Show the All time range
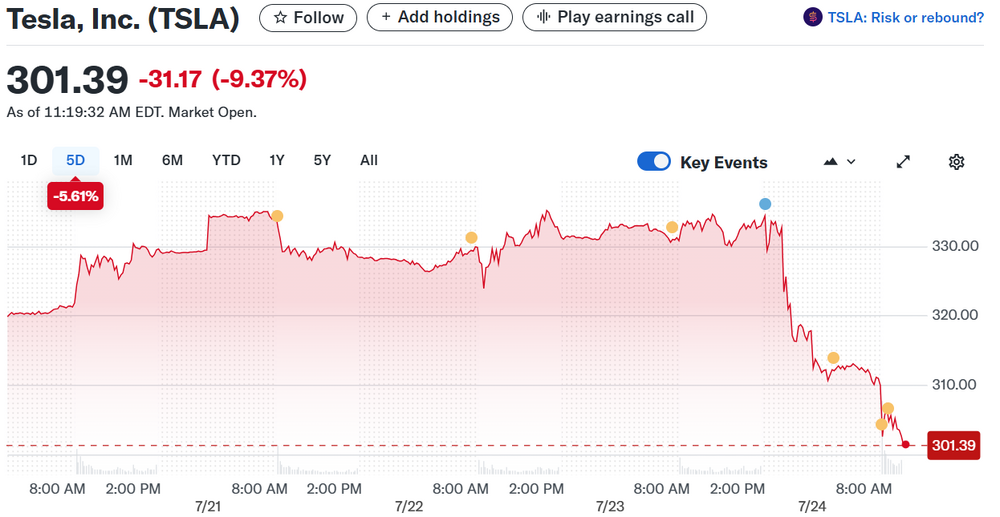The height and width of the screenshot is (517, 1000). click(x=369, y=160)
